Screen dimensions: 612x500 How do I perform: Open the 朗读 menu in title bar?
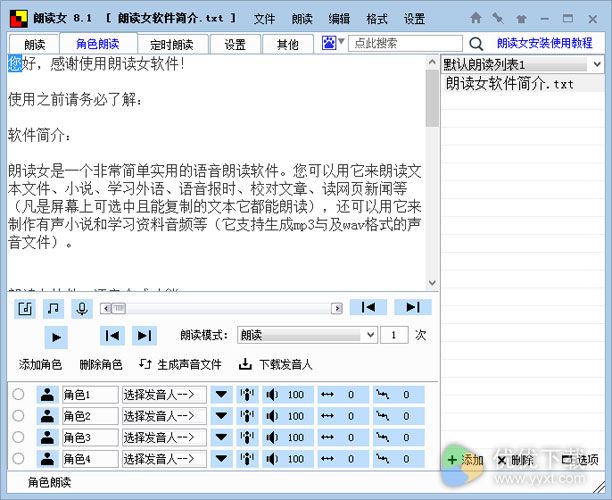[x=302, y=18]
